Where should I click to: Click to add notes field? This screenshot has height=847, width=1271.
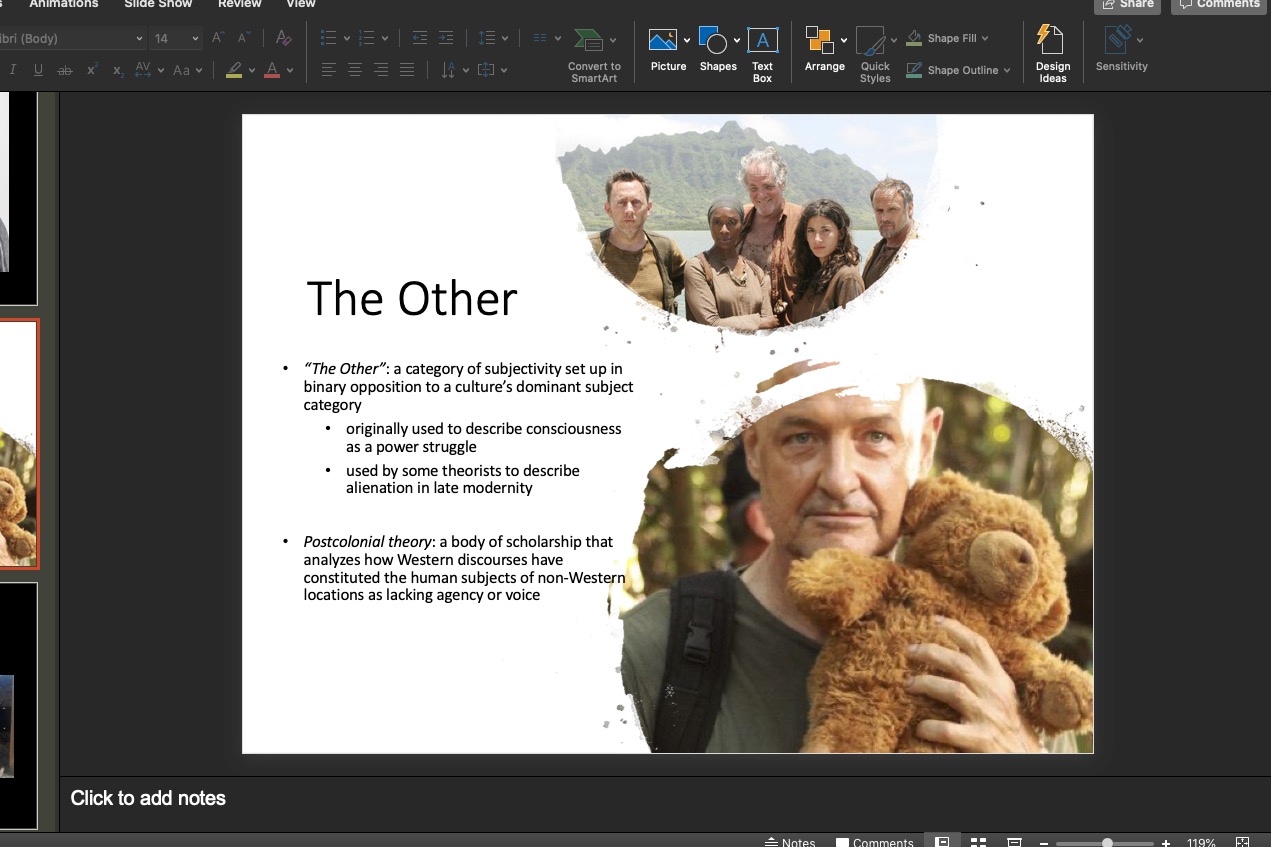pyautogui.click(x=148, y=798)
